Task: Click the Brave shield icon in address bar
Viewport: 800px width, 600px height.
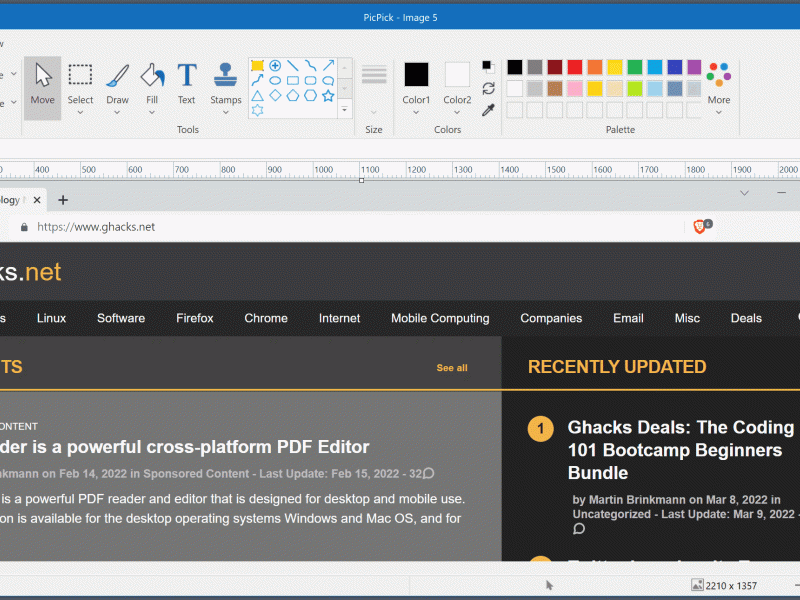Action: click(x=699, y=227)
